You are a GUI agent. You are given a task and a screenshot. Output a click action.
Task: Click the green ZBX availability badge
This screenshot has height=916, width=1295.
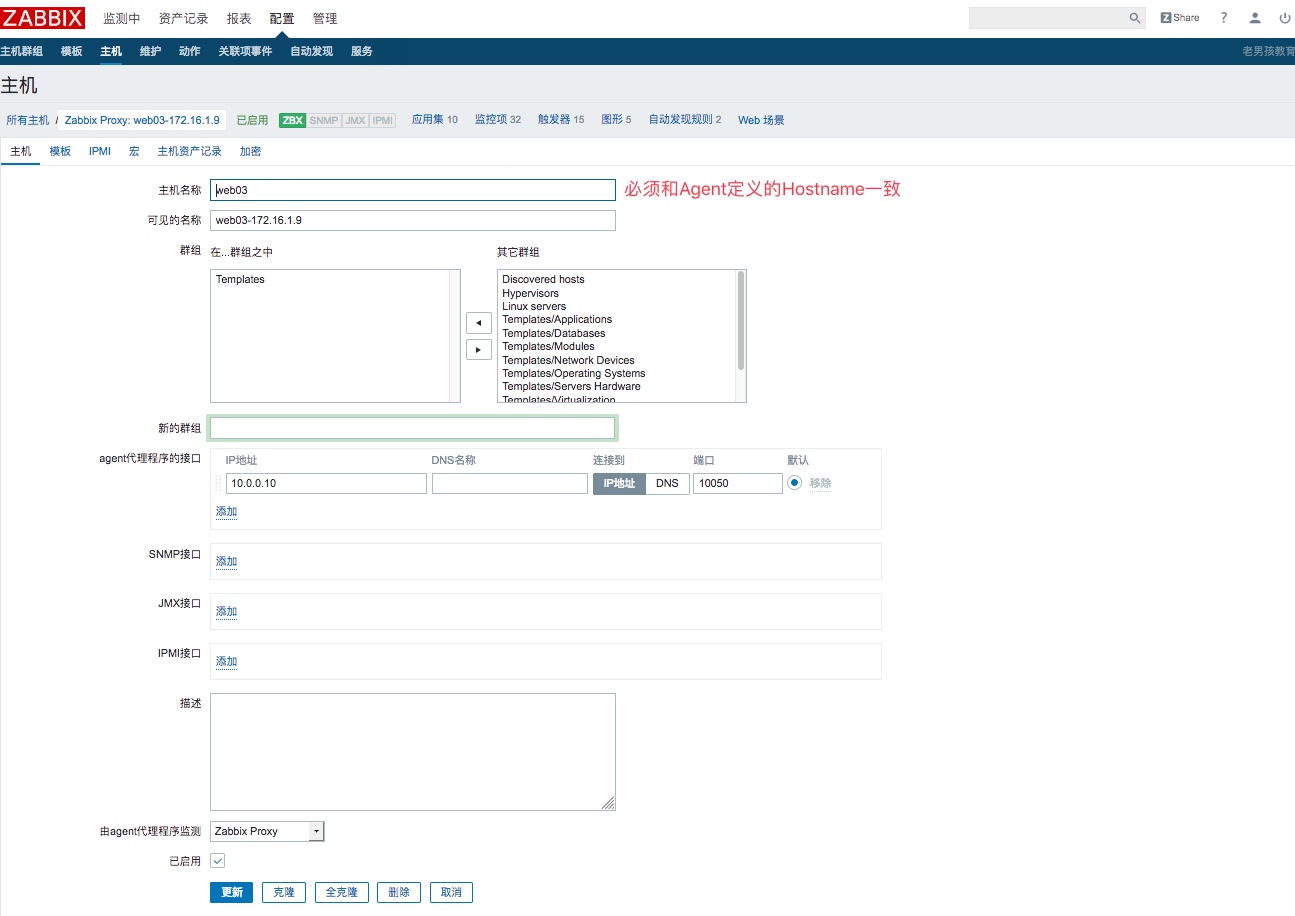click(292, 120)
